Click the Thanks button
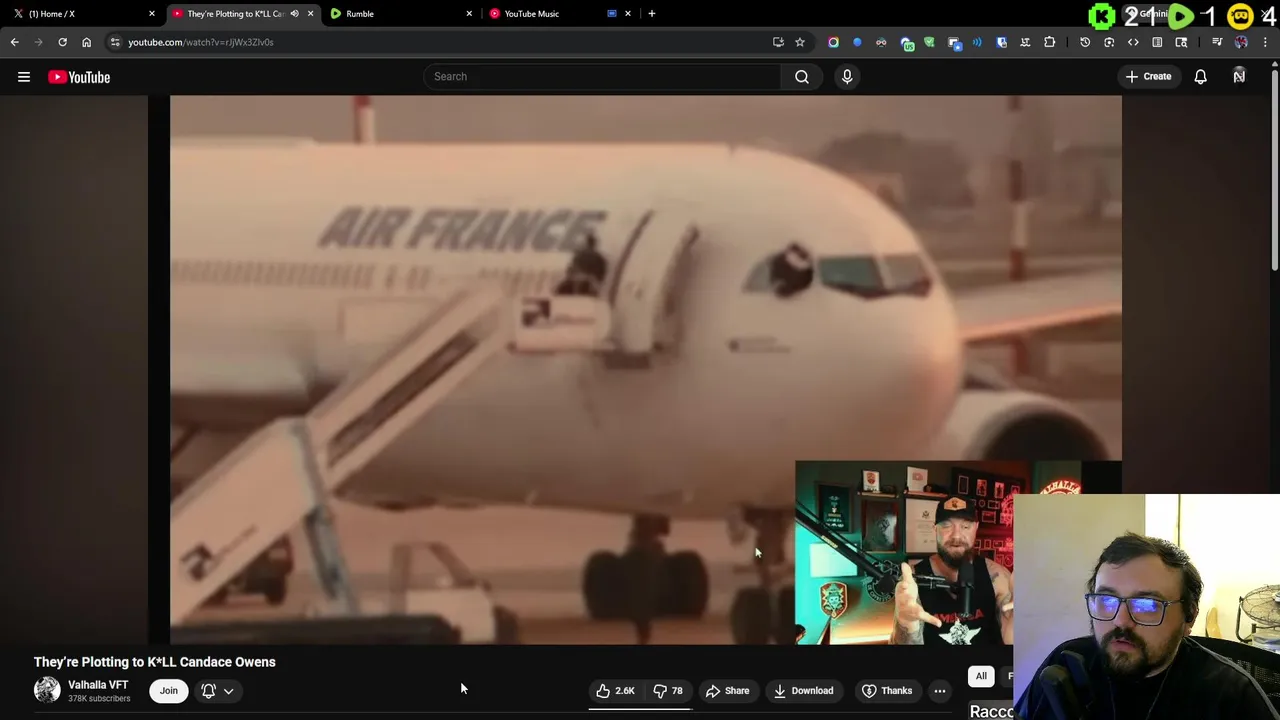1280x720 pixels. (887, 691)
